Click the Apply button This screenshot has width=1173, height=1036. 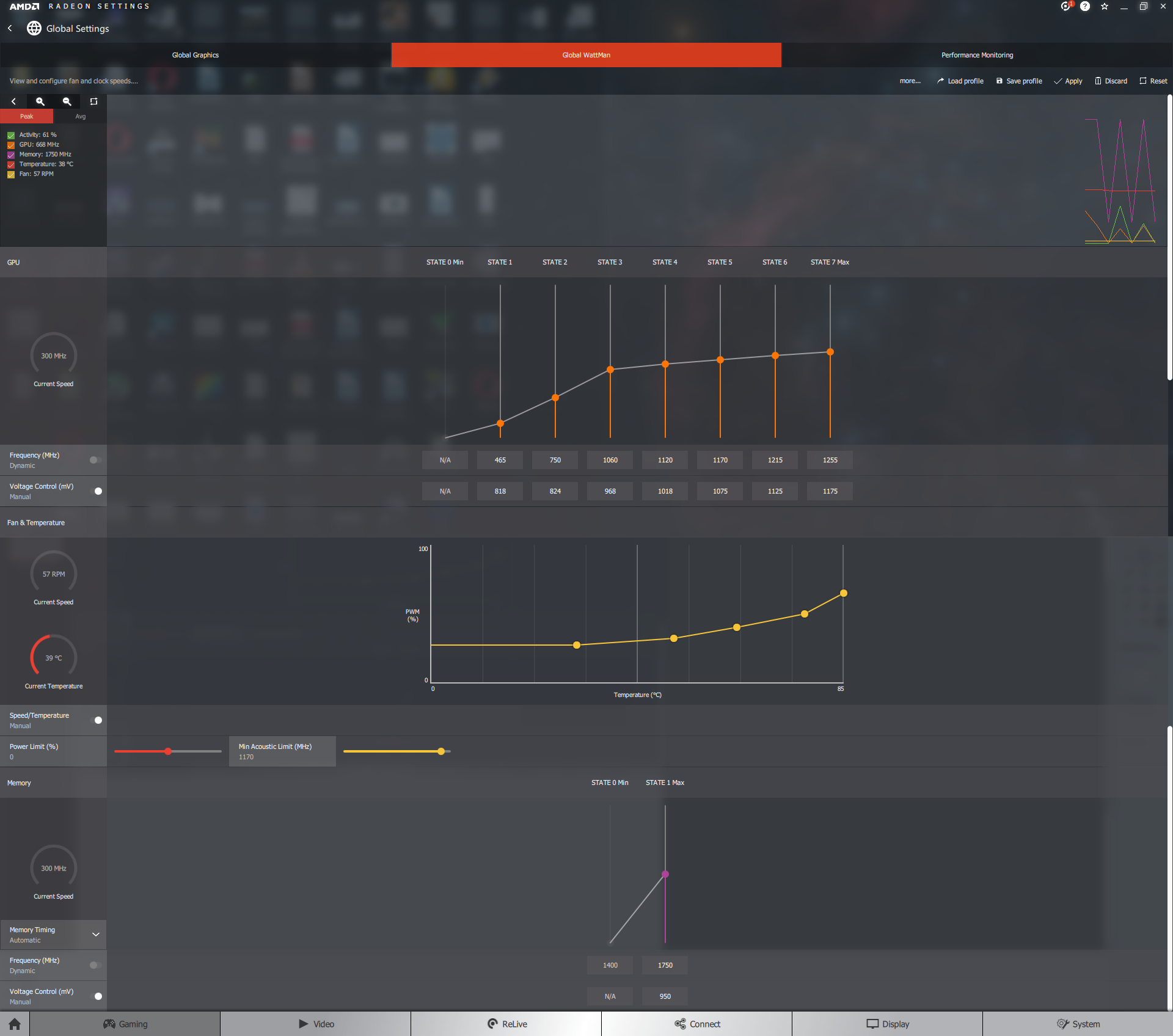coord(1068,81)
